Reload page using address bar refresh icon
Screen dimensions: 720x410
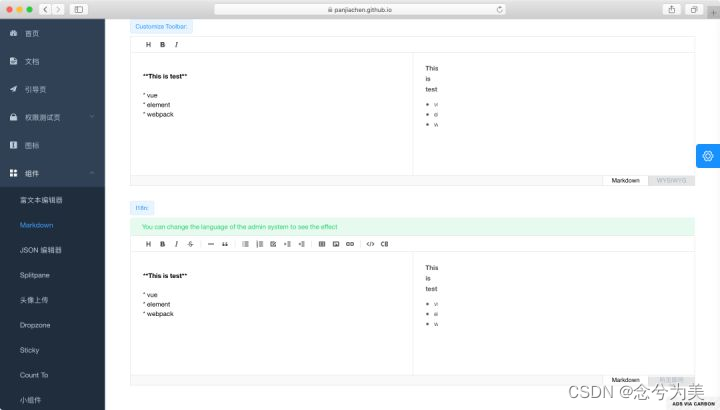(500, 10)
